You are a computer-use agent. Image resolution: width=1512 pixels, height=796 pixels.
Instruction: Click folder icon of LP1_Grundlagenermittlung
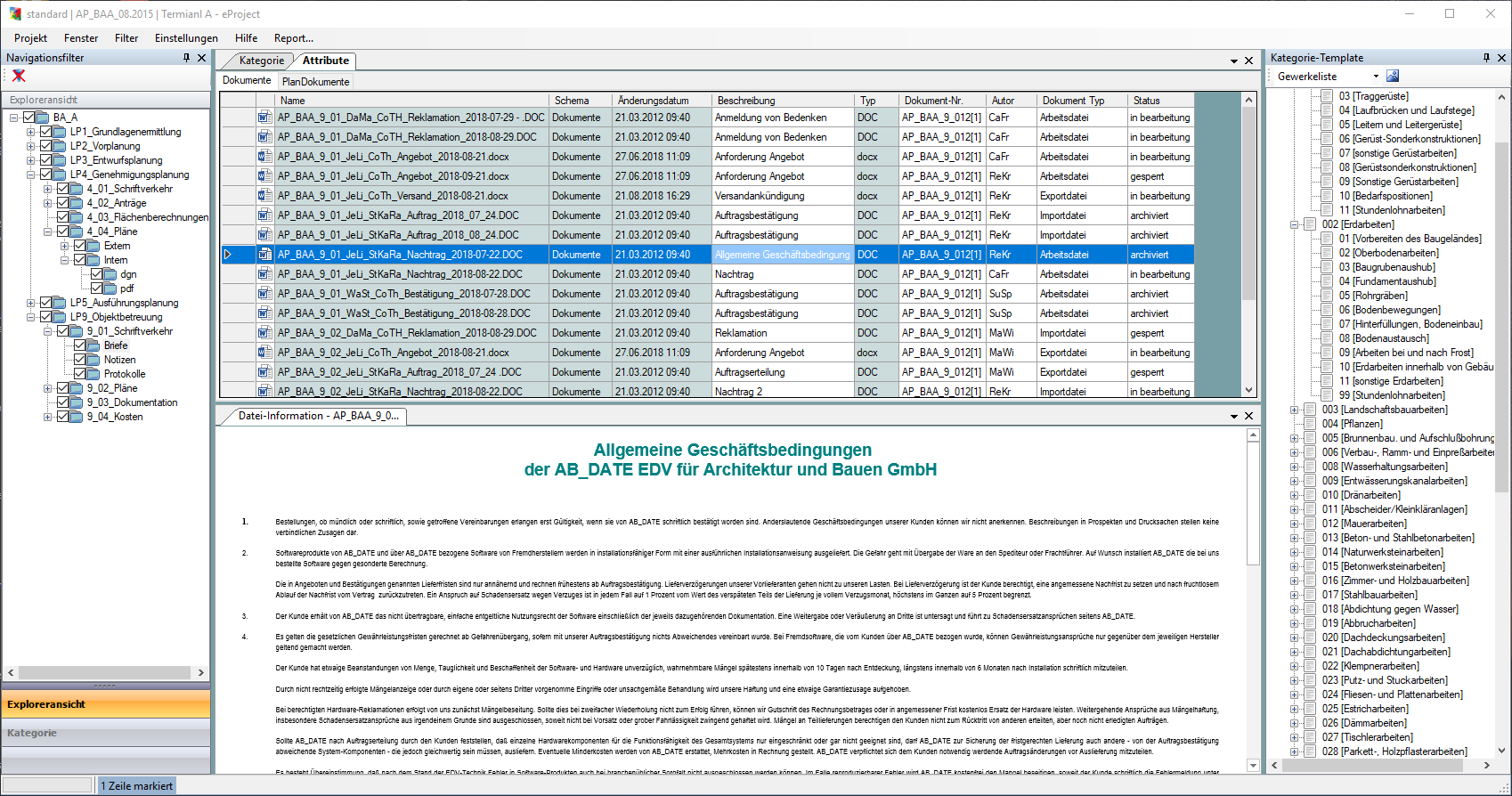[x=60, y=132]
